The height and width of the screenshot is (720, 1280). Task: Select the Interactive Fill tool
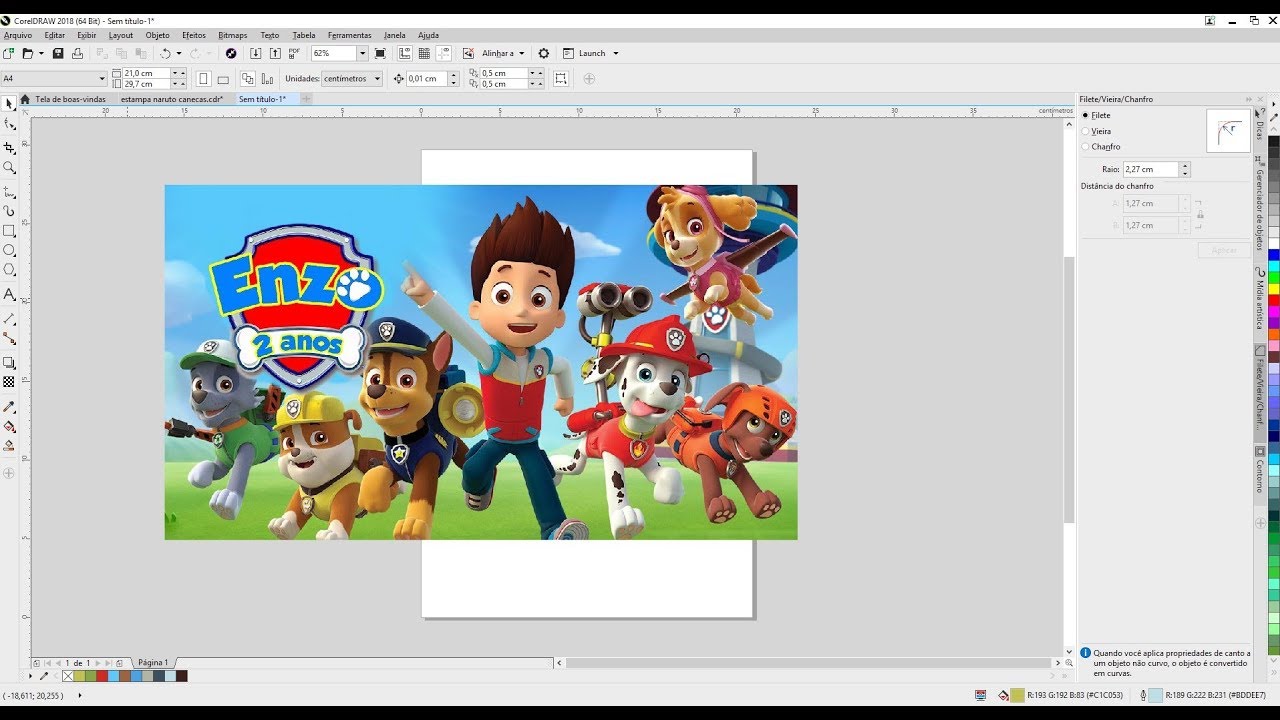click(x=9, y=427)
